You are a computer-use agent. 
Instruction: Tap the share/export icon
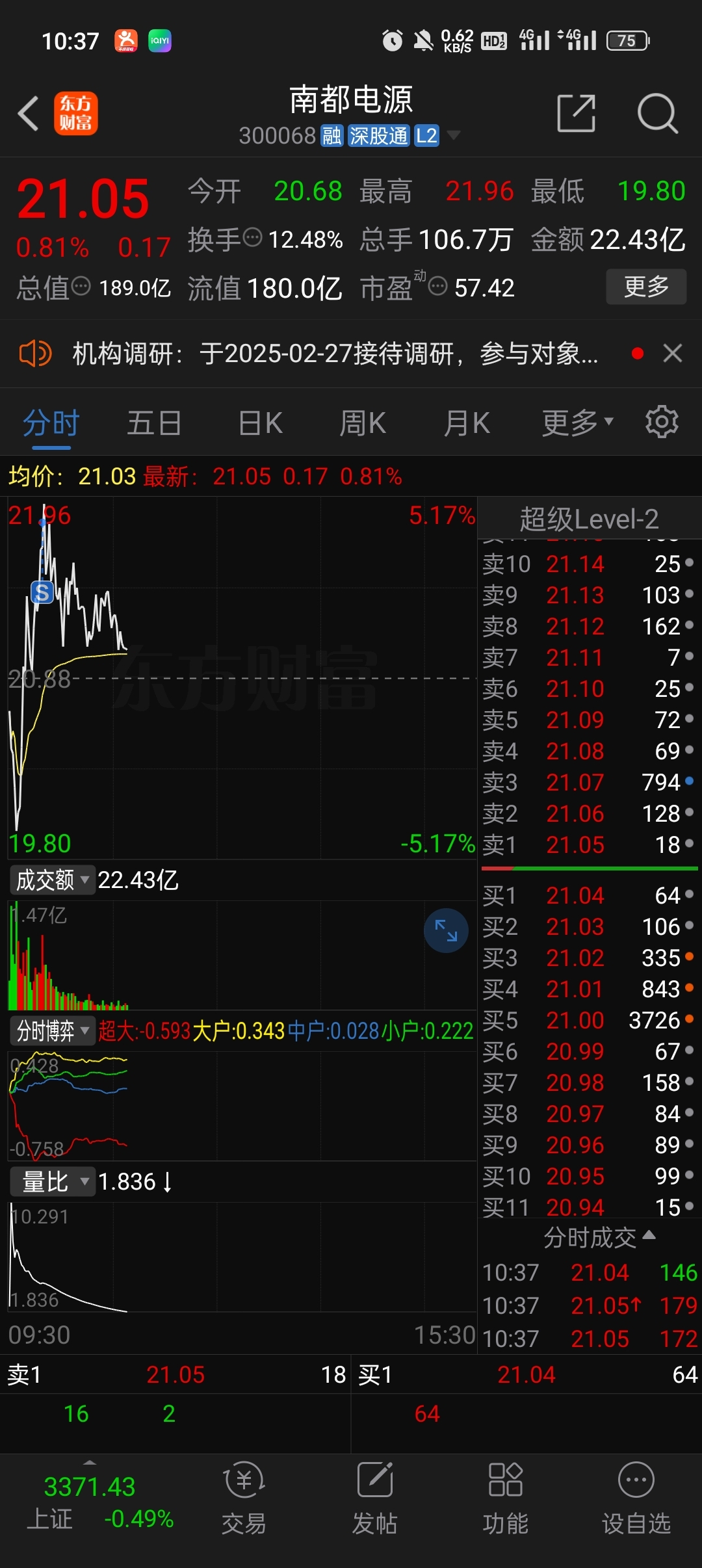click(x=577, y=113)
